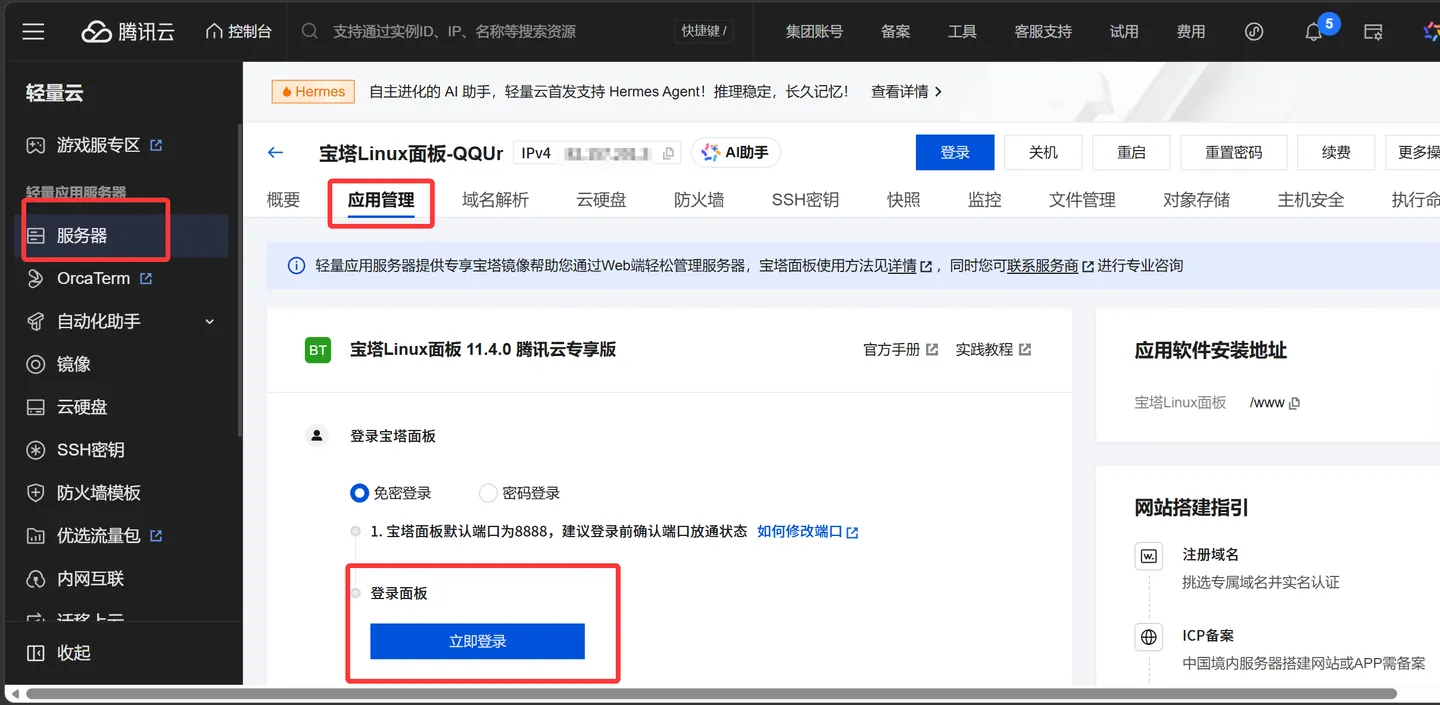The height and width of the screenshot is (705, 1440).
Task: Switch to the 云硬盘 tab
Action: pos(601,200)
